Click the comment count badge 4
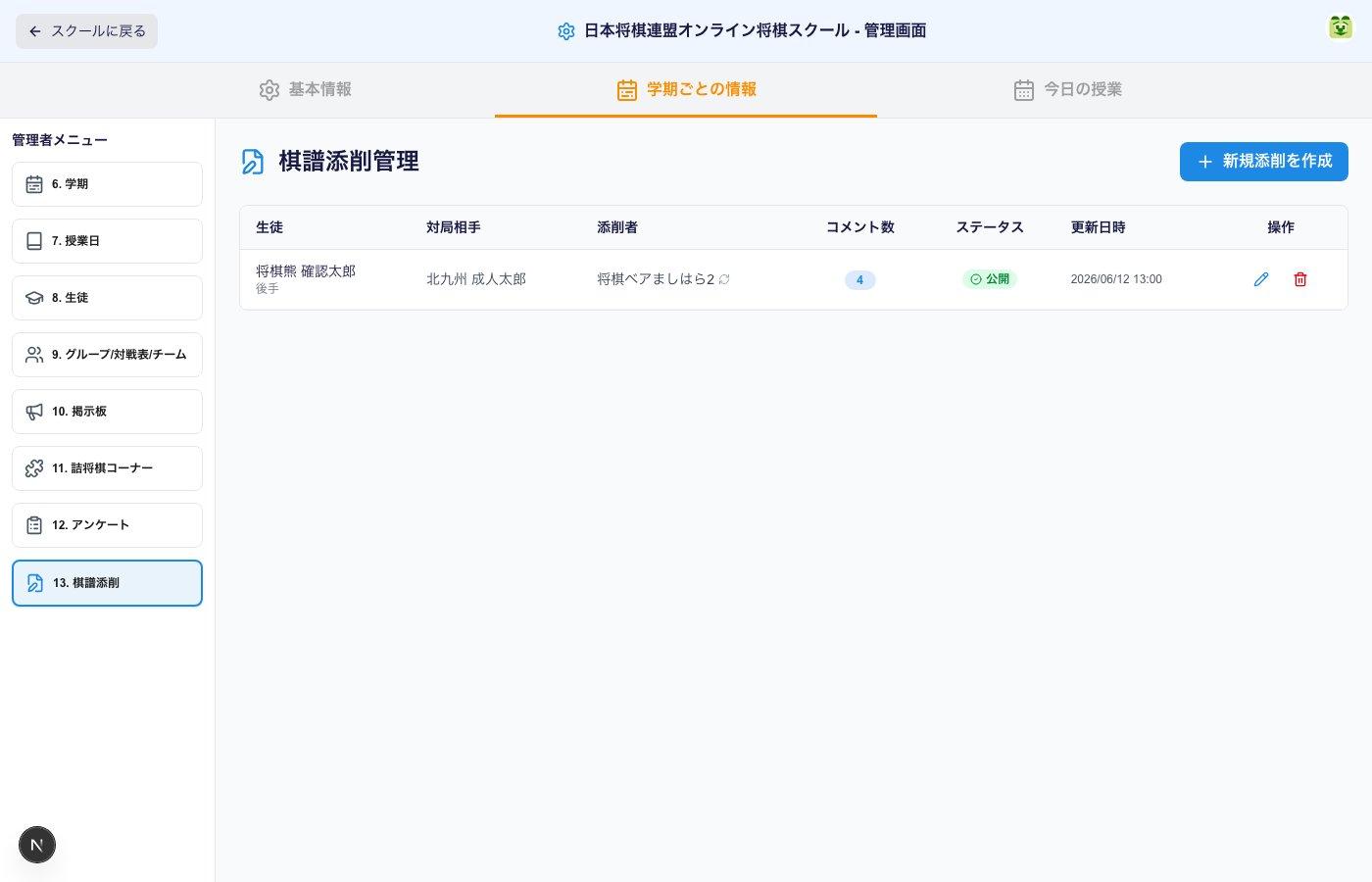The height and width of the screenshot is (882, 1372). pos(859,279)
